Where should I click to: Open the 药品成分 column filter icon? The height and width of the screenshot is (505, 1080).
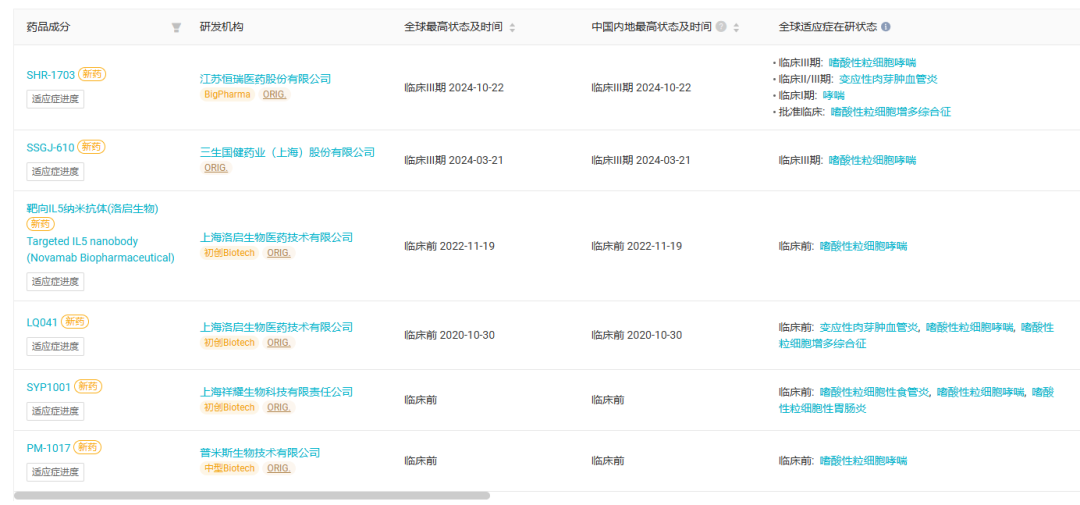pos(176,27)
